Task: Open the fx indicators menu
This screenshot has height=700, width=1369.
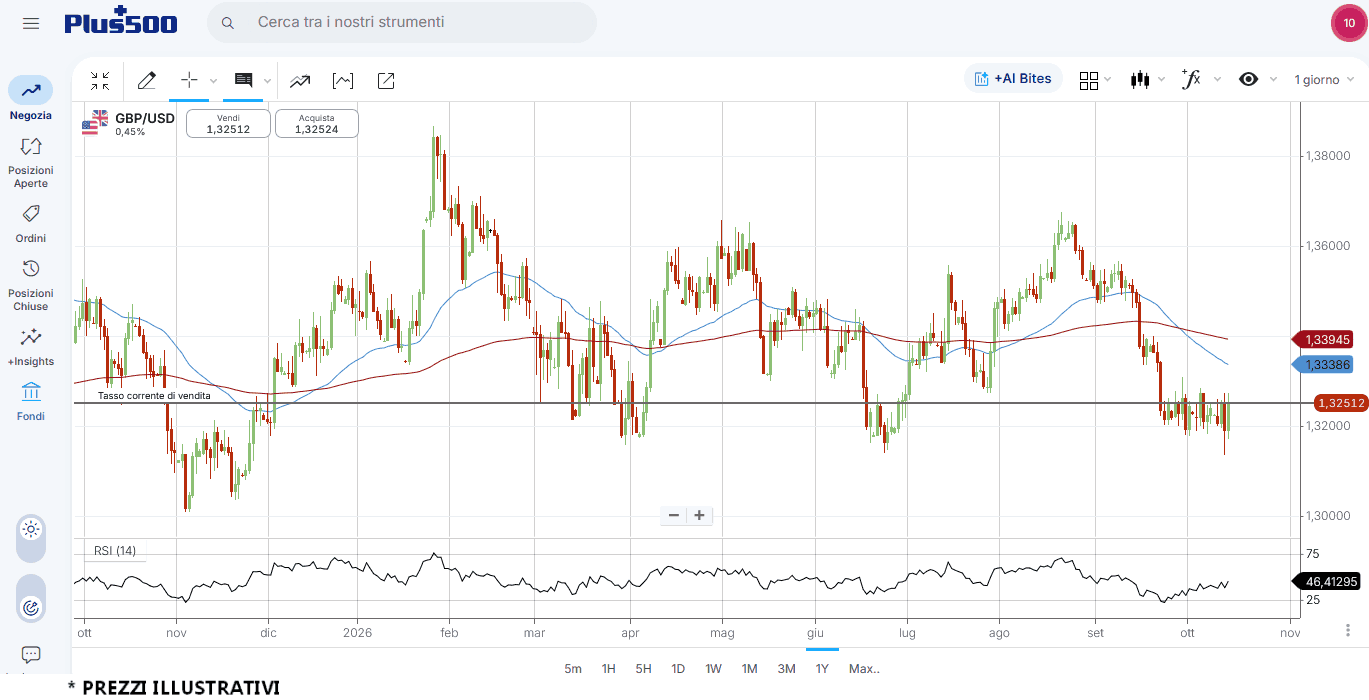Action: pyautogui.click(x=1191, y=79)
